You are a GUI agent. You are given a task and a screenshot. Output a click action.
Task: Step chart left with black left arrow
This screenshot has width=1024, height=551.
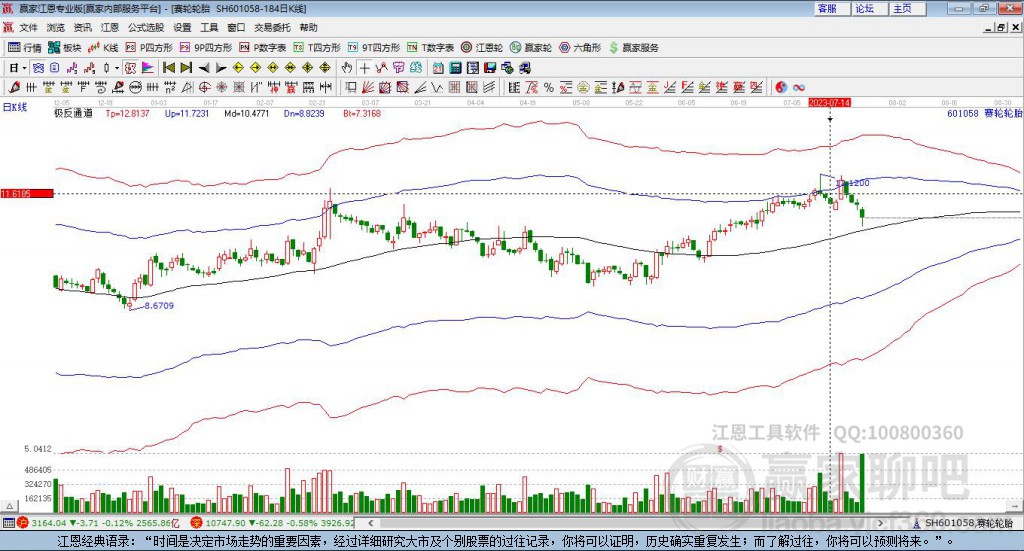204,68
